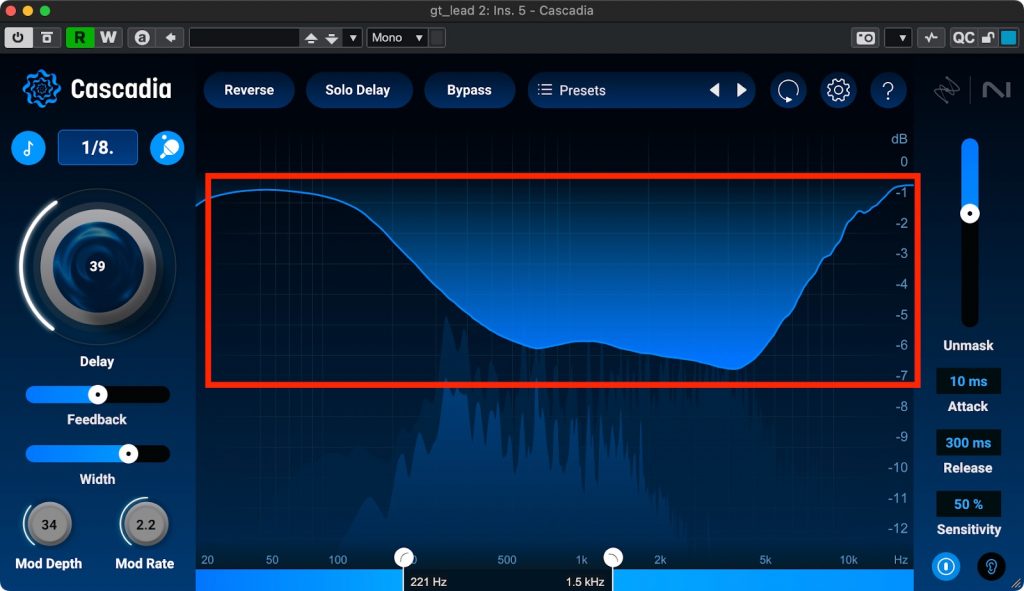Viewport: 1024px width, 591px height.
Task: Click the Reverse button
Action: coord(249,90)
